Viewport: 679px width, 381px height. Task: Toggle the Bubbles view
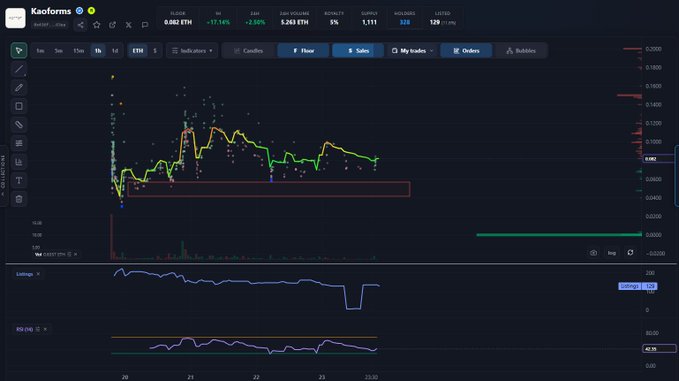[521, 51]
